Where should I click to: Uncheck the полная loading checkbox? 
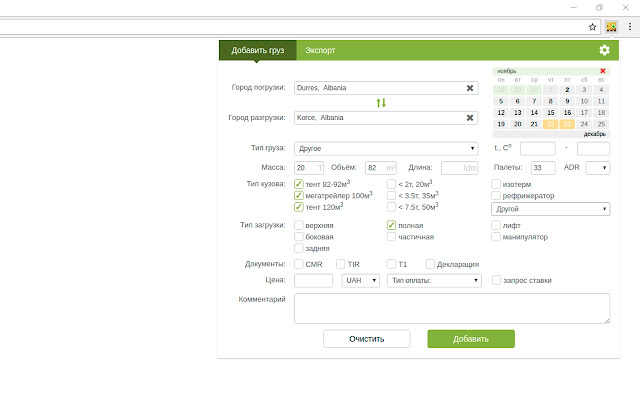pos(391,225)
